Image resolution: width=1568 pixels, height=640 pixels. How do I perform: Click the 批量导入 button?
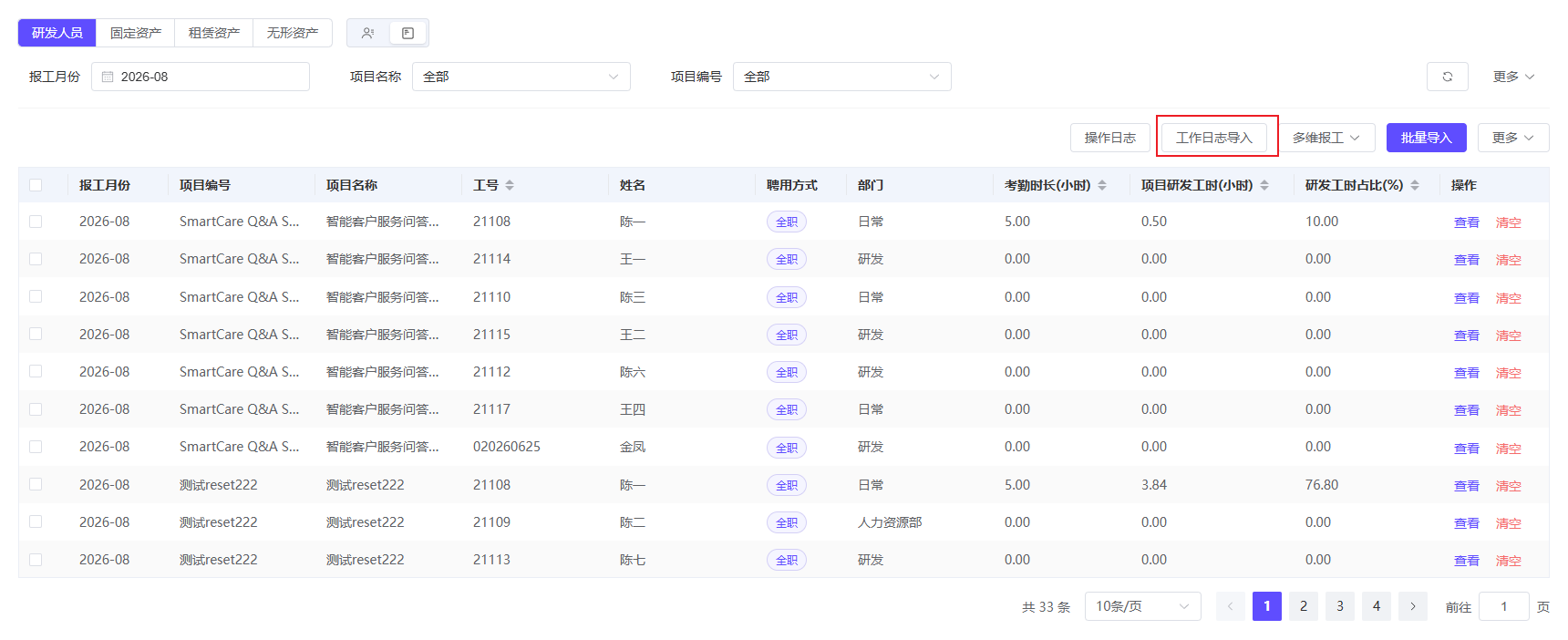pos(1427,138)
